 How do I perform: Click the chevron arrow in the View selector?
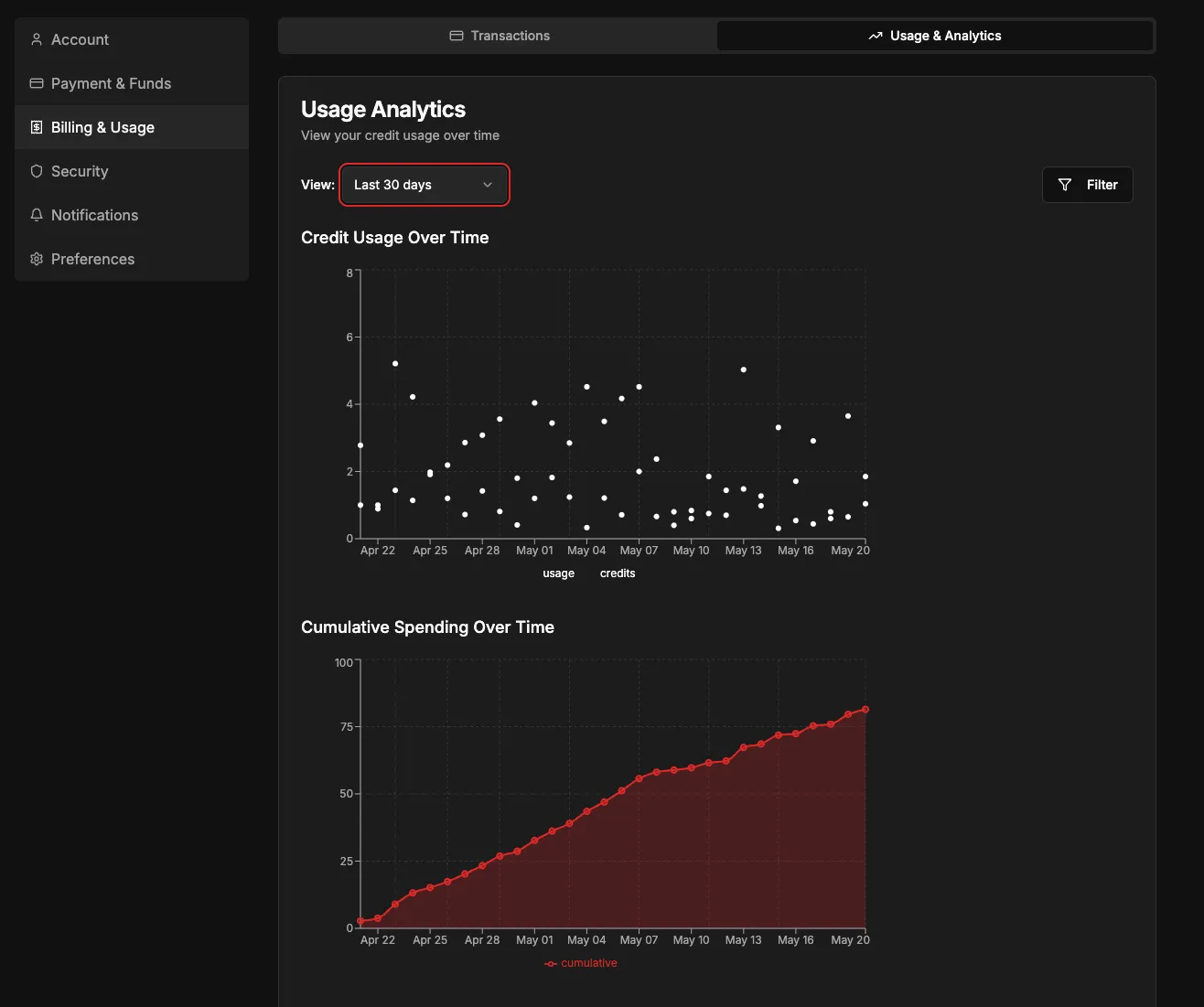tap(488, 185)
